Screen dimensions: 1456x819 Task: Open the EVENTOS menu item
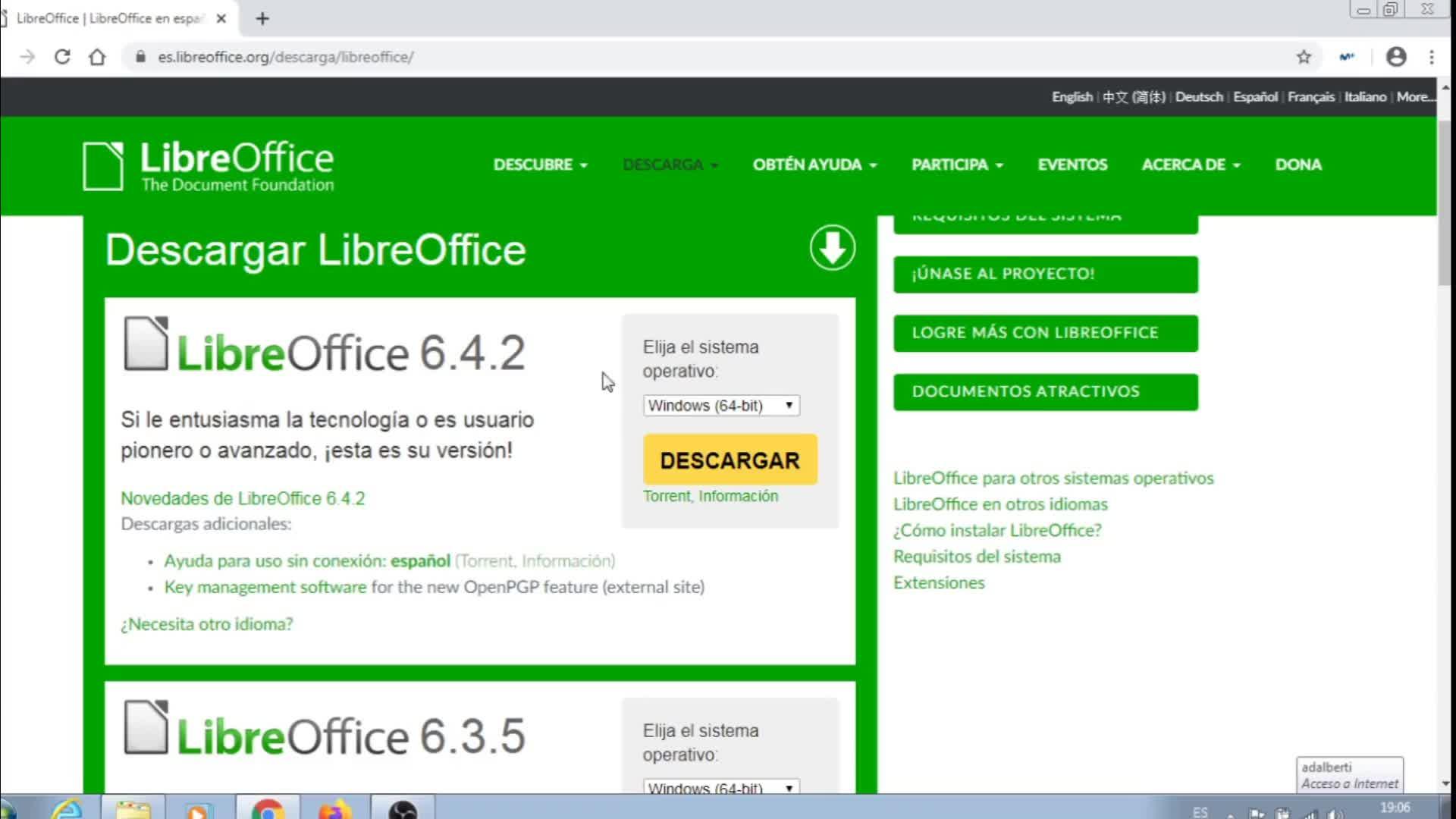(x=1072, y=165)
